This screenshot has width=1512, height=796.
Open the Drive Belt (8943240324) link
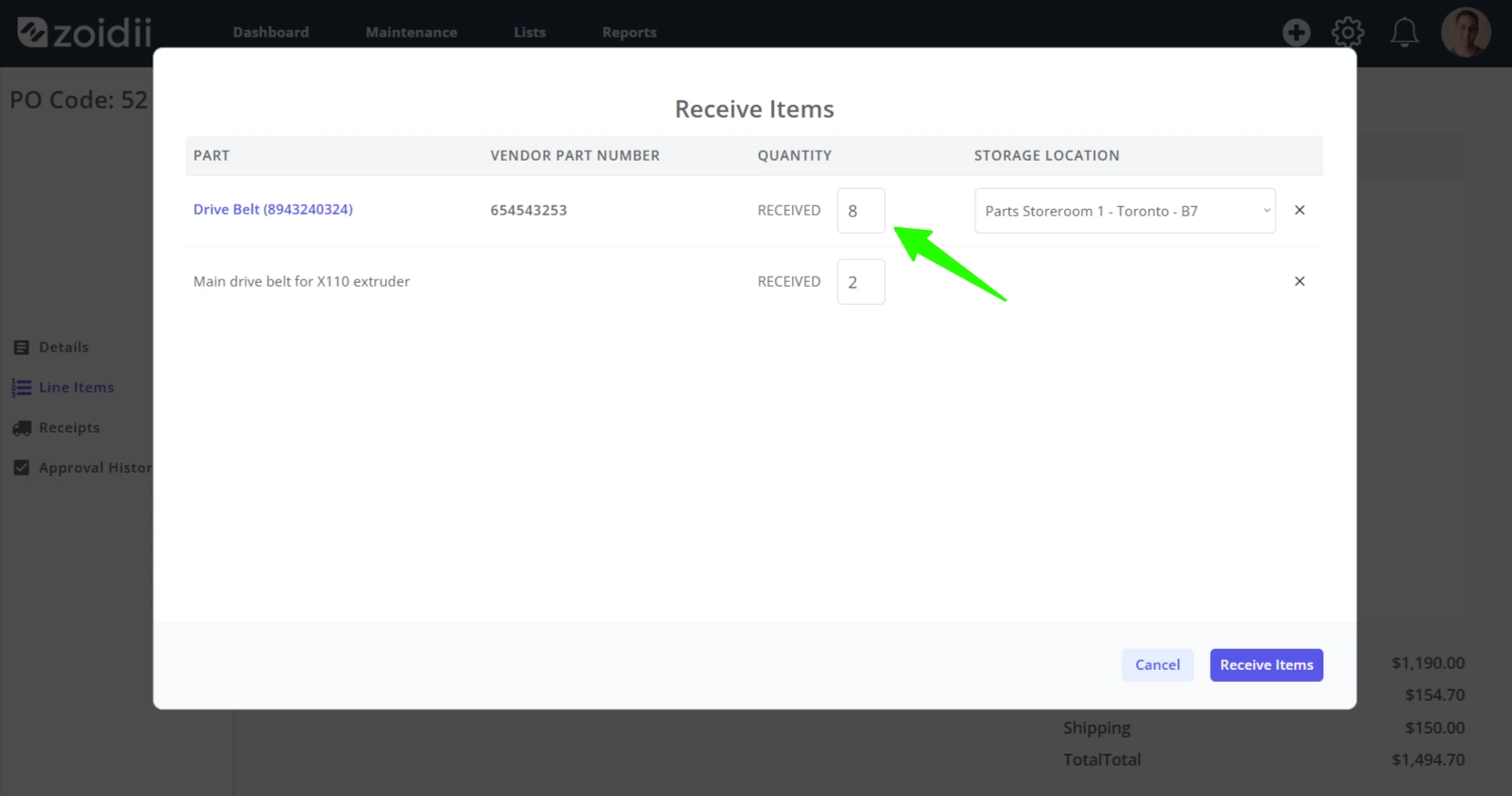tap(273, 209)
